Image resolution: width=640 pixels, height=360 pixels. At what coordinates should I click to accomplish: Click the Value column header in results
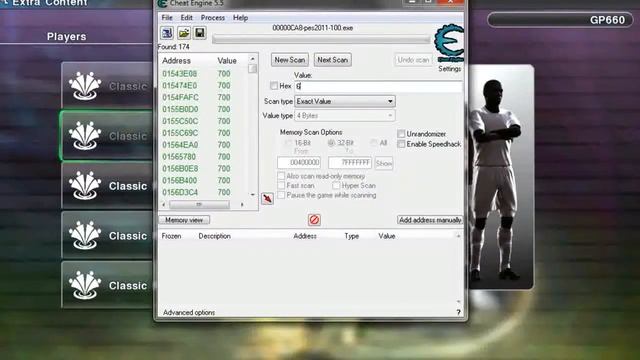coord(227,60)
